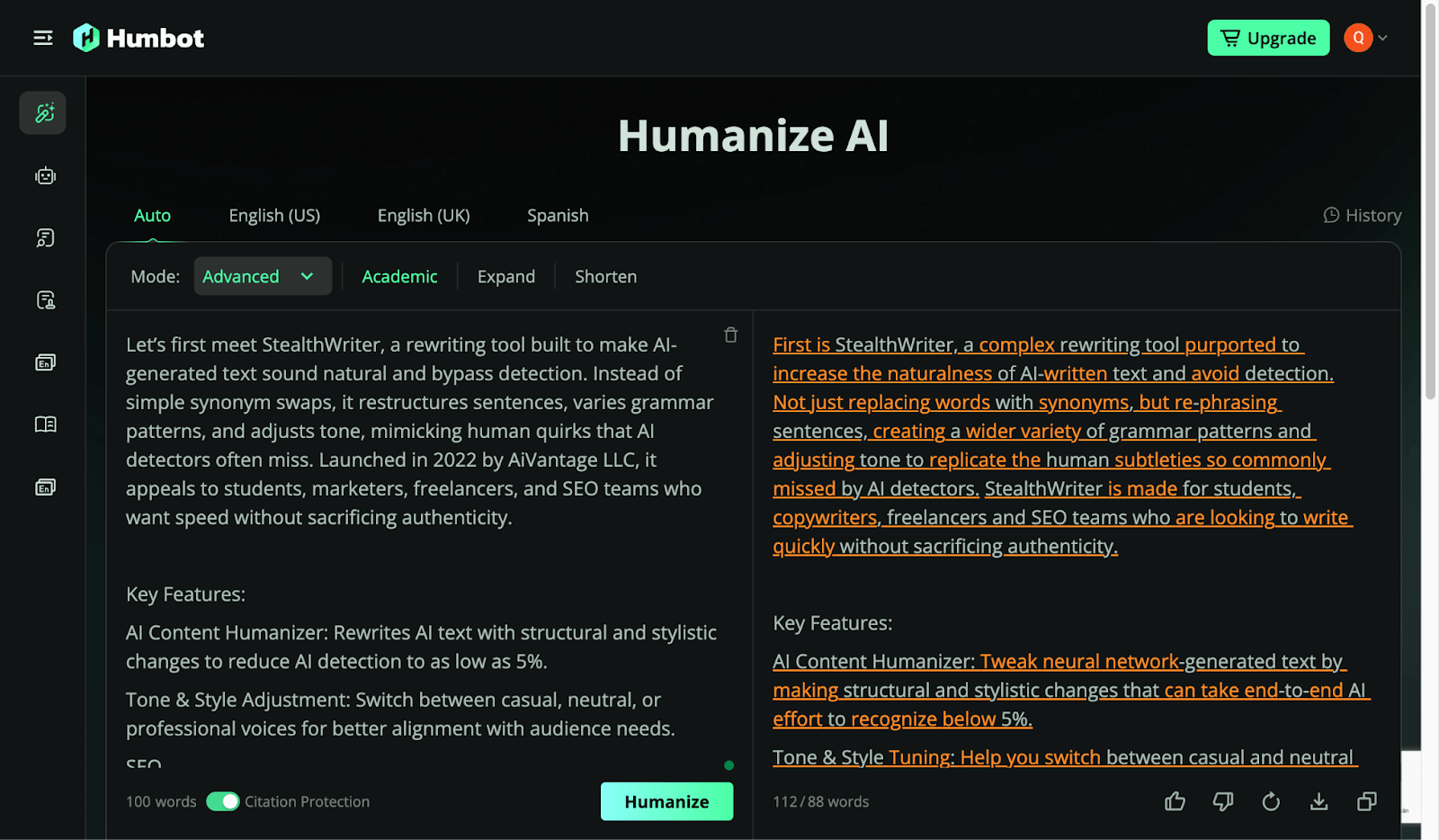
Task: Open the History panel
Action: coord(1362,216)
